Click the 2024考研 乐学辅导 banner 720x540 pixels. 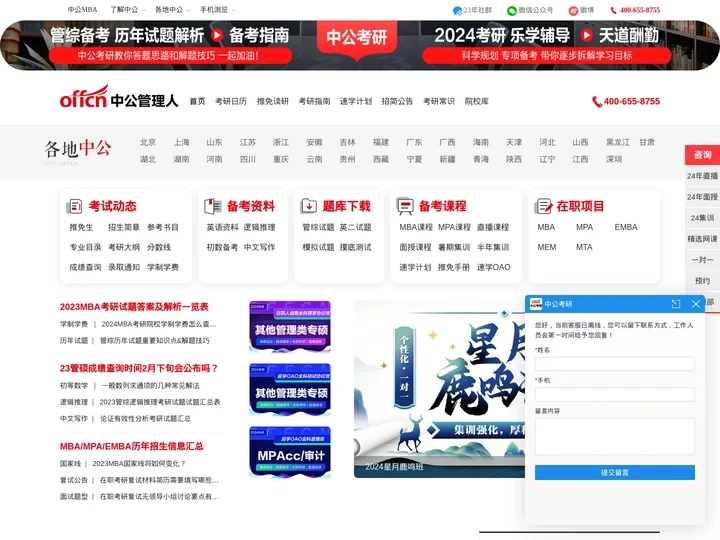coord(546,45)
